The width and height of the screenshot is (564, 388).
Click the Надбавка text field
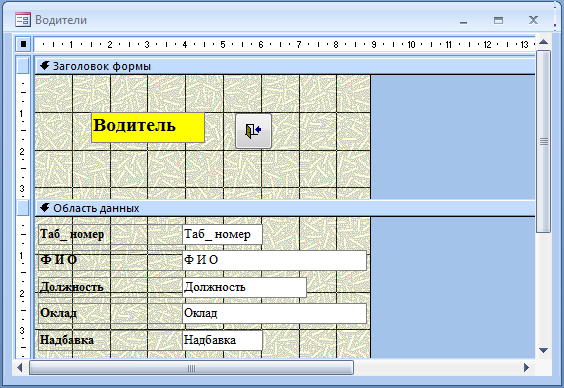pyautogui.click(x=222, y=340)
